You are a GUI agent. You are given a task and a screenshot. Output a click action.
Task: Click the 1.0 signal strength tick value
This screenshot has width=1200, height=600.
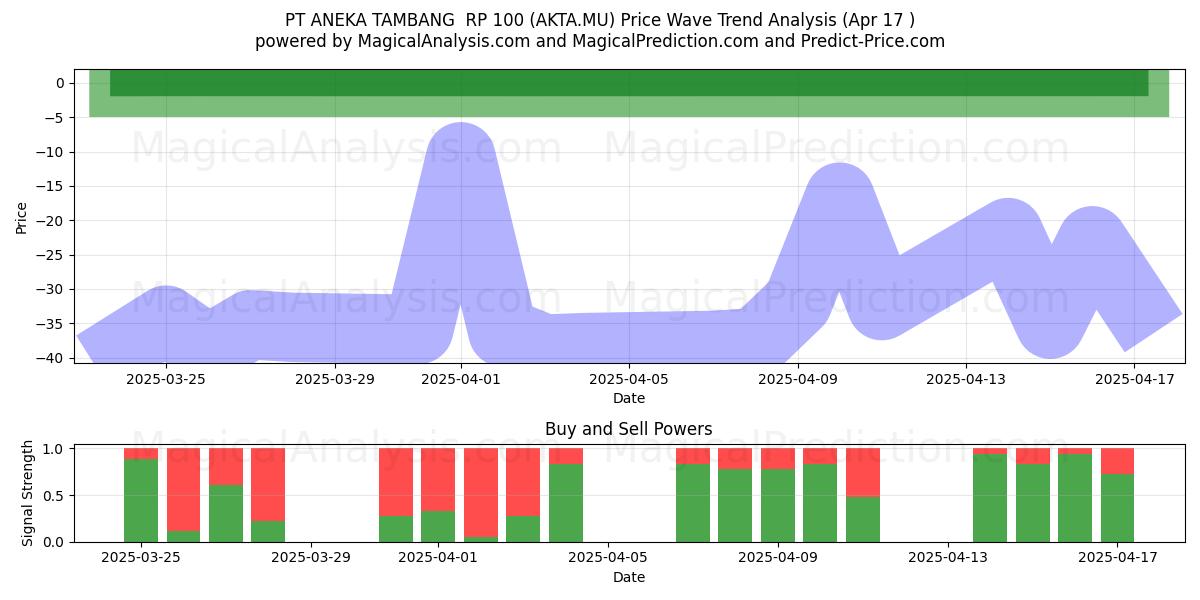(x=56, y=449)
